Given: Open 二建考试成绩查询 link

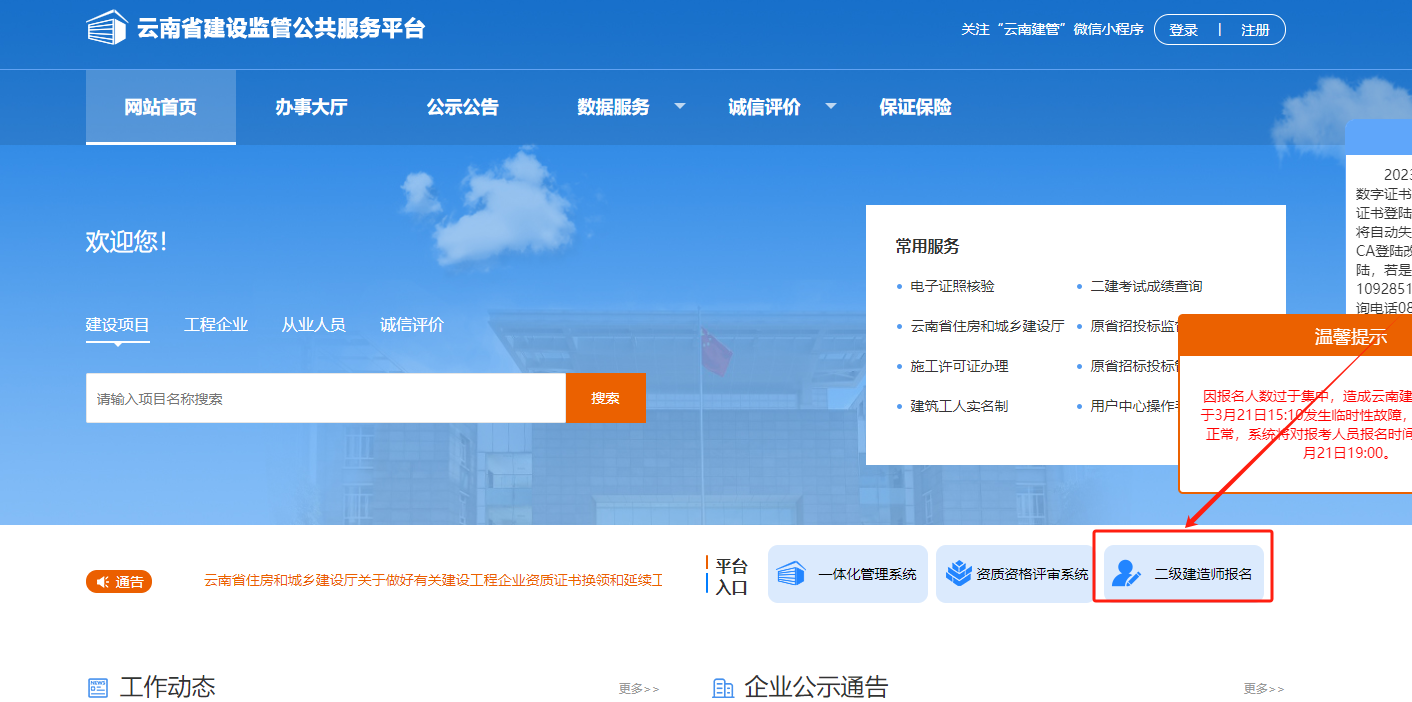Looking at the screenshot, I should (1146, 286).
